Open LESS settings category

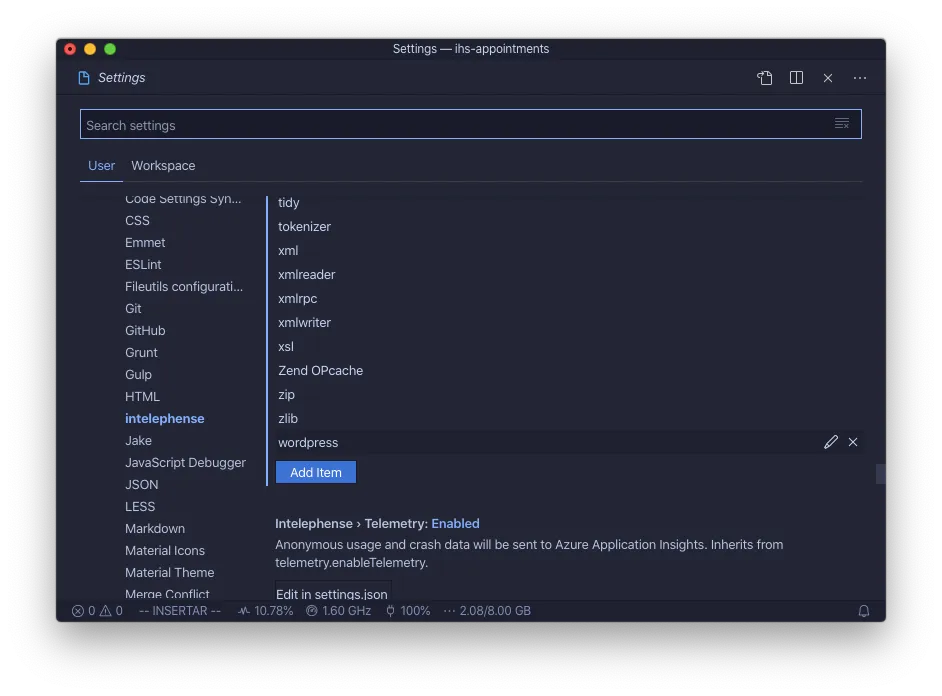pyautogui.click(x=140, y=507)
